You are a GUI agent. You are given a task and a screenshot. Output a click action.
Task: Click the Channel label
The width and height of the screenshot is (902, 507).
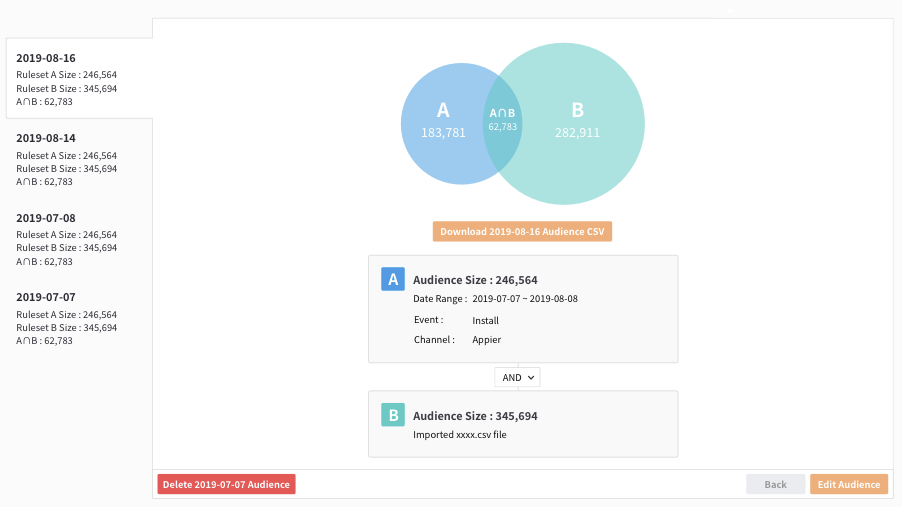pos(434,340)
